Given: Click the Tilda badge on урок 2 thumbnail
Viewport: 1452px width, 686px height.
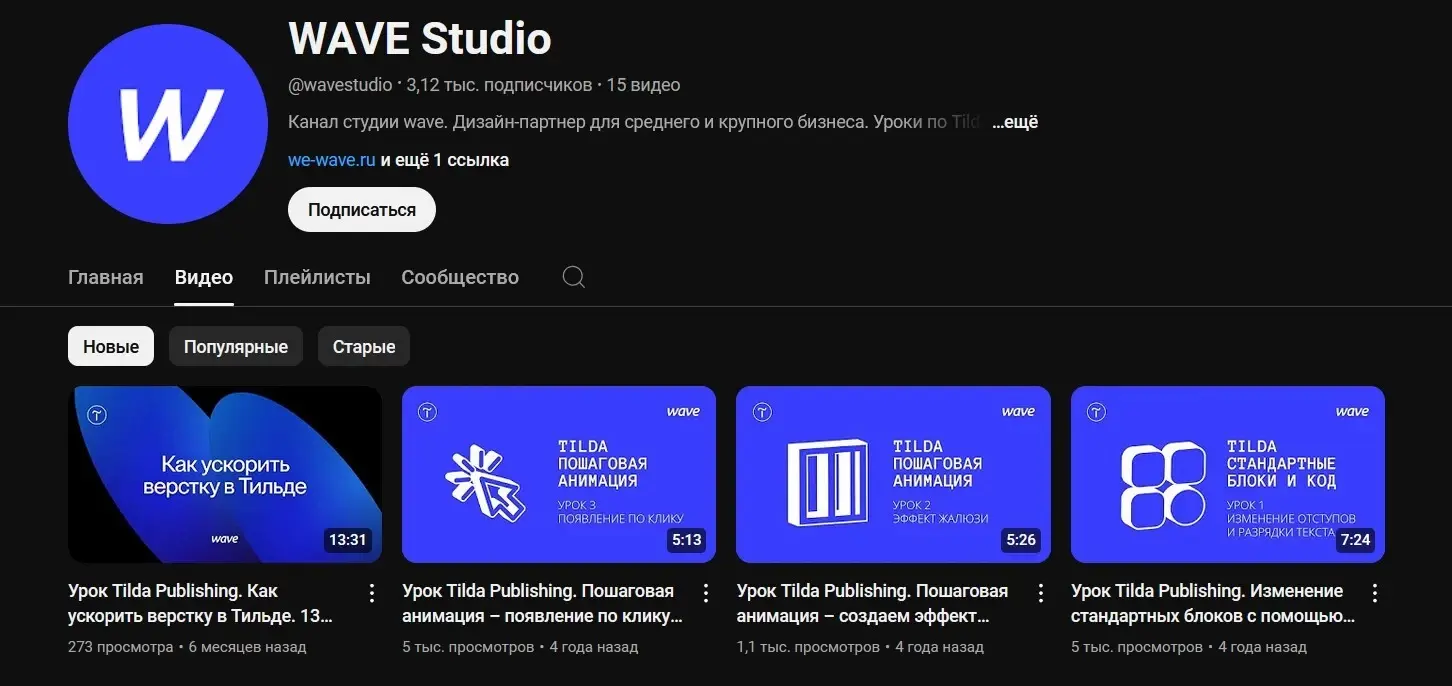Looking at the screenshot, I should [762, 411].
